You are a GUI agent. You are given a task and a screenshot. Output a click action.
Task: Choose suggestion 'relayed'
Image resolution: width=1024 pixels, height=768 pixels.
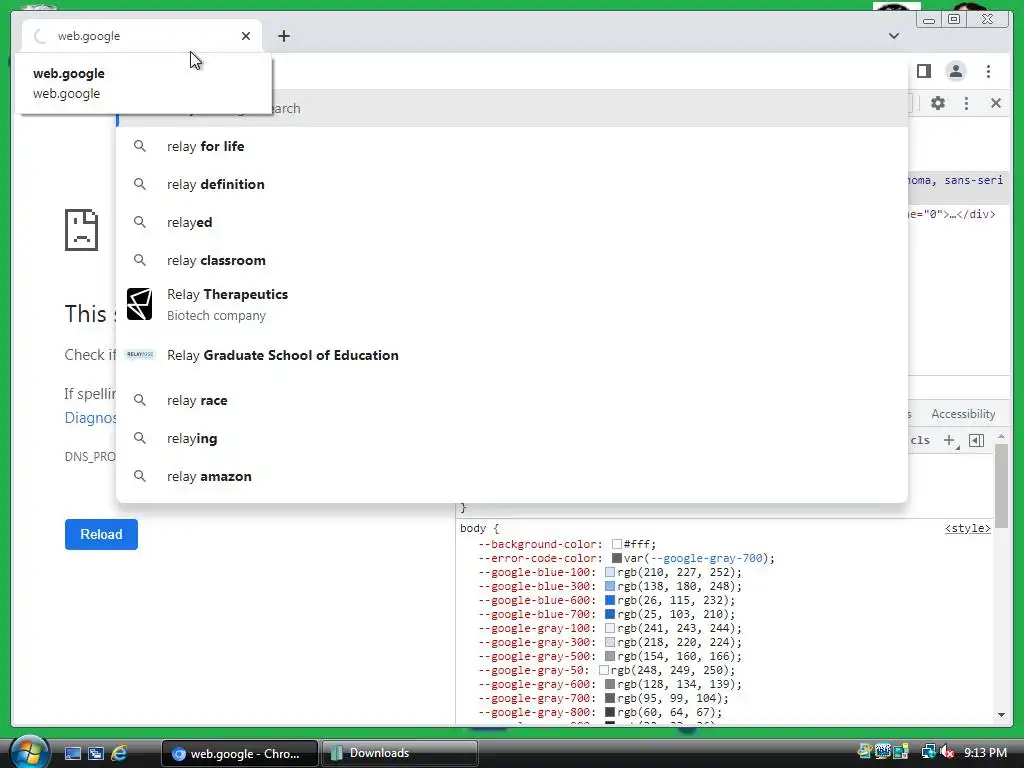click(x=511, y=222)
